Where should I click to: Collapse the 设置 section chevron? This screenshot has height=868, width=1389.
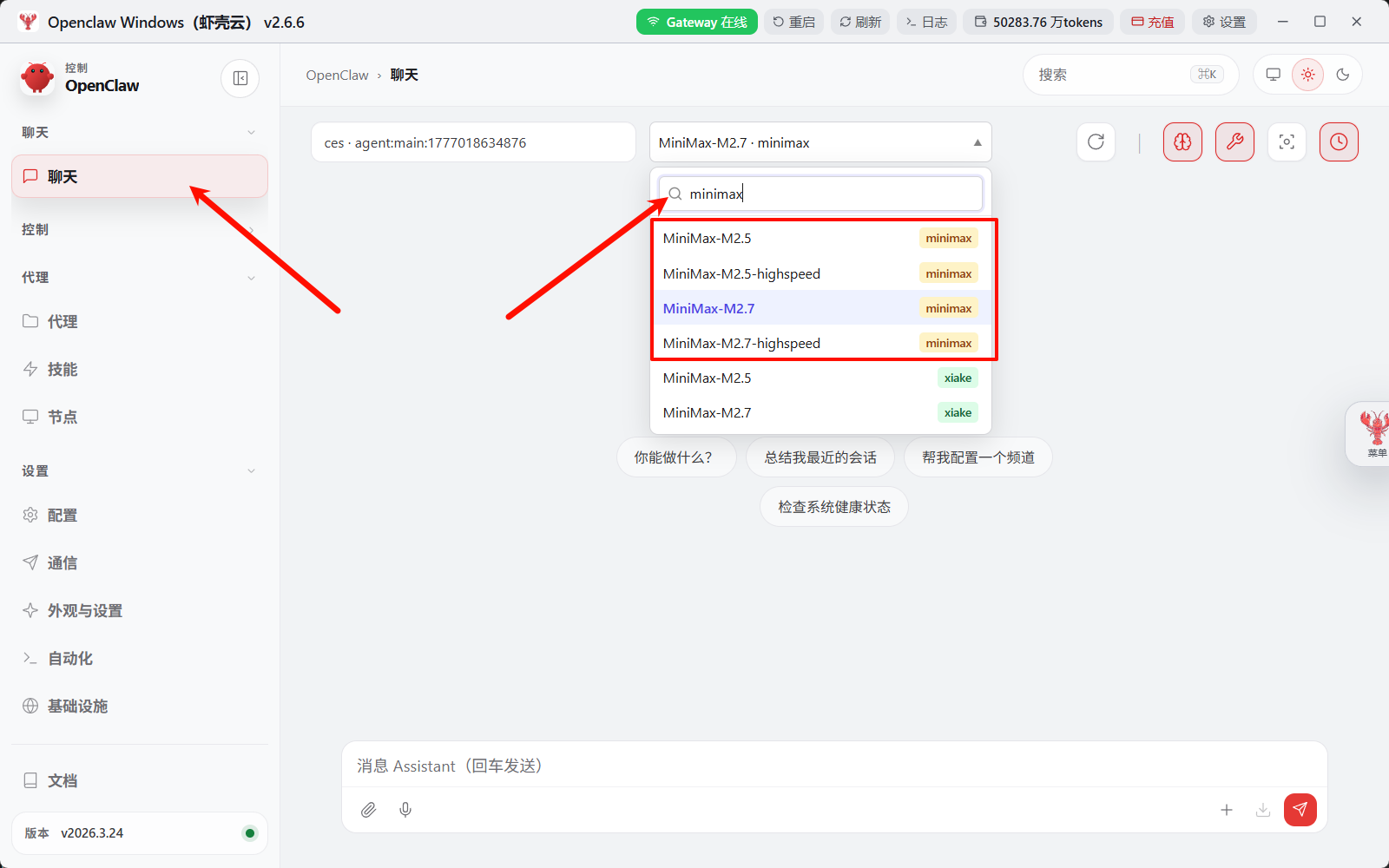(x=251, y=471)
